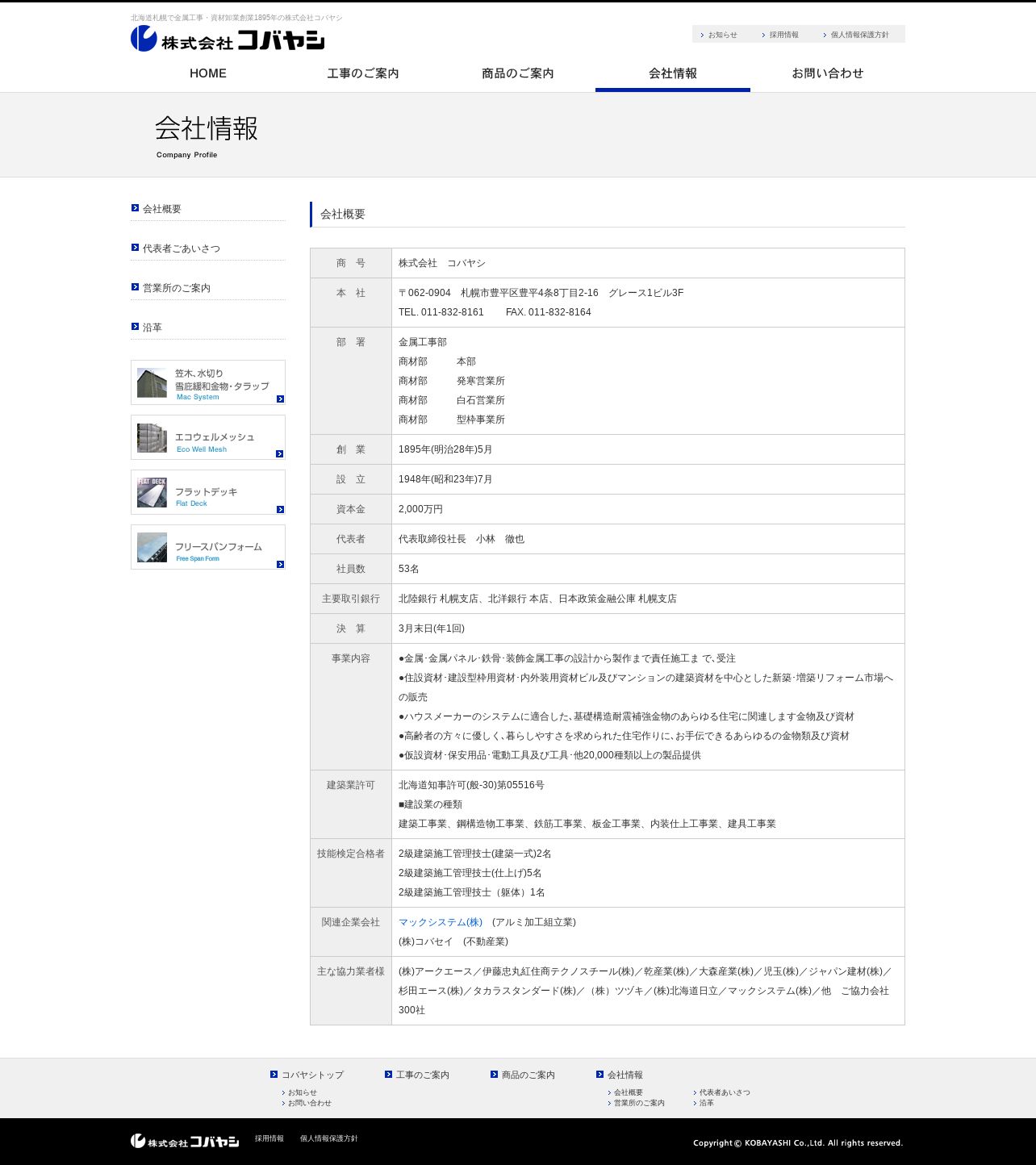Click footer 工事のご案内 link
Image resolution: width=1036 pixels, height=1165 pixels.
click(x=423, y=1075)
